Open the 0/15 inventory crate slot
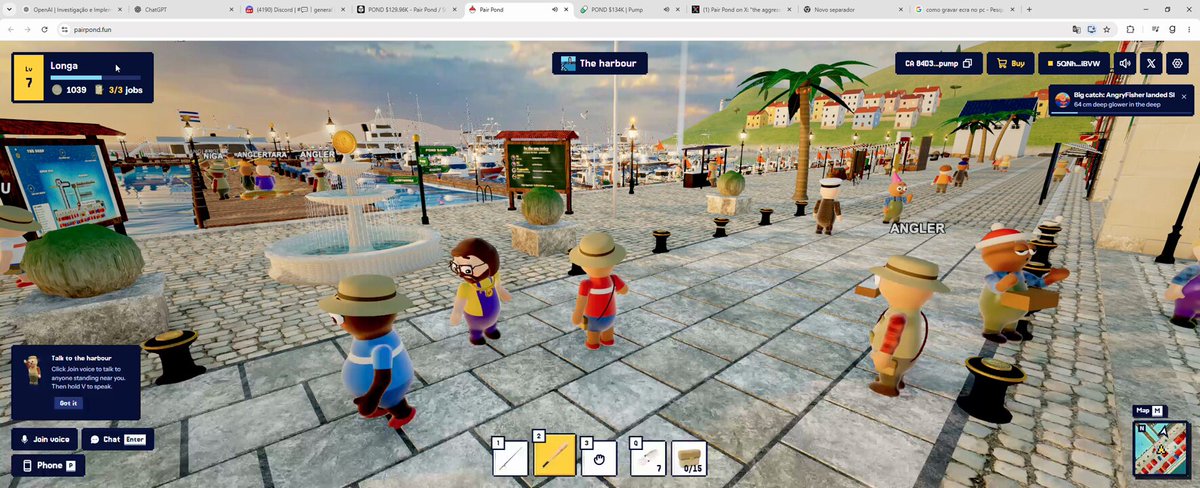This screenshot has height=488, width=1200. 688,458
